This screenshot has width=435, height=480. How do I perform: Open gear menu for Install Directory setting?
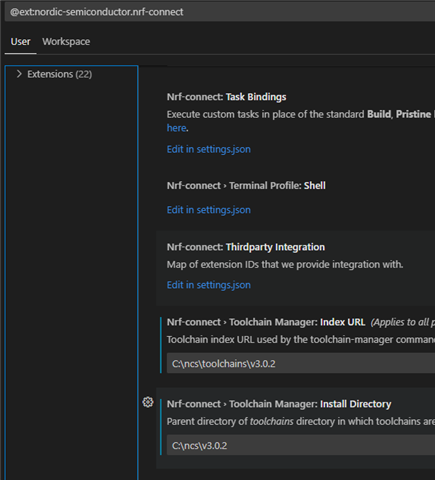(148, 402)
